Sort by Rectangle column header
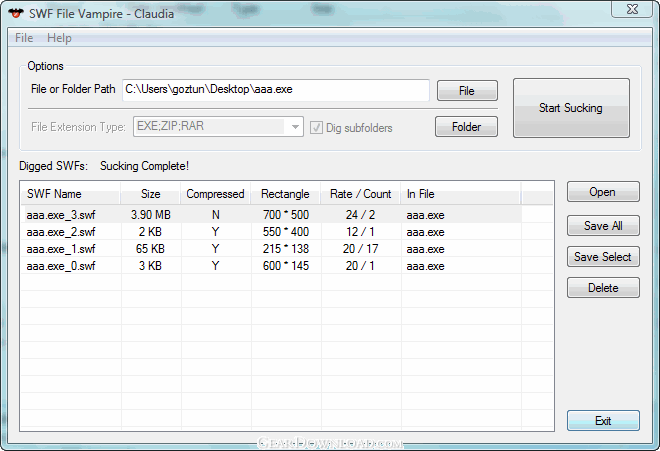This screenshot has width=660, height=451. (x=285, y=194)
